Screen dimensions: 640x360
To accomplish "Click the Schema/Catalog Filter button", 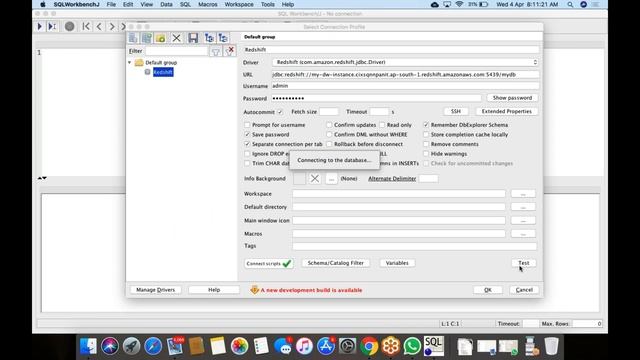I will tap(336, 263).
